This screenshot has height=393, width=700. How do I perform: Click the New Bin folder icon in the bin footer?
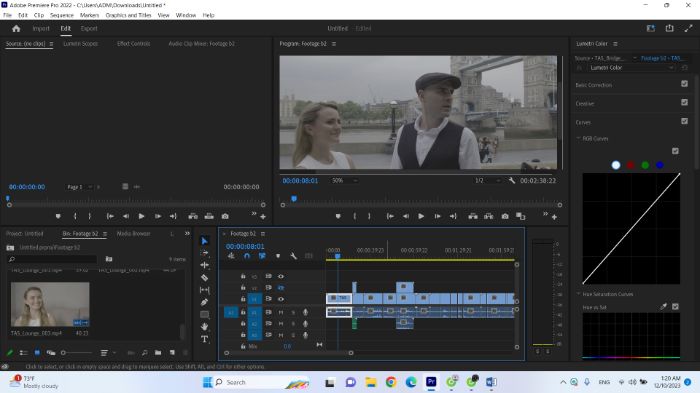coord(158,352)
